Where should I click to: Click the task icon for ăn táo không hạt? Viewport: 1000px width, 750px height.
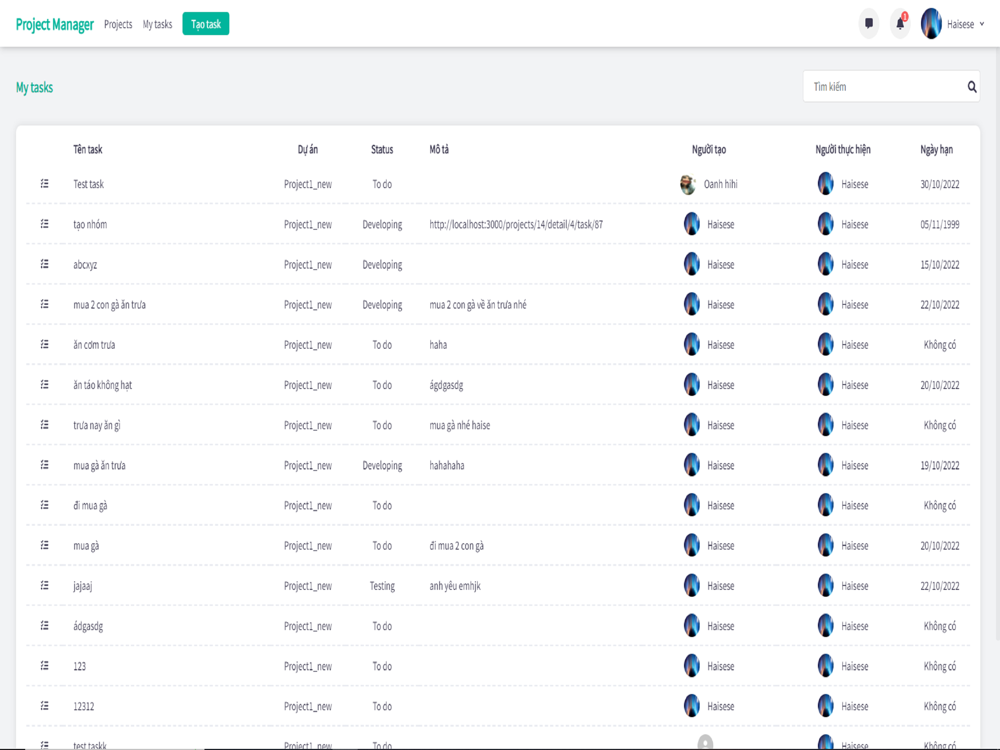(45, 385)
